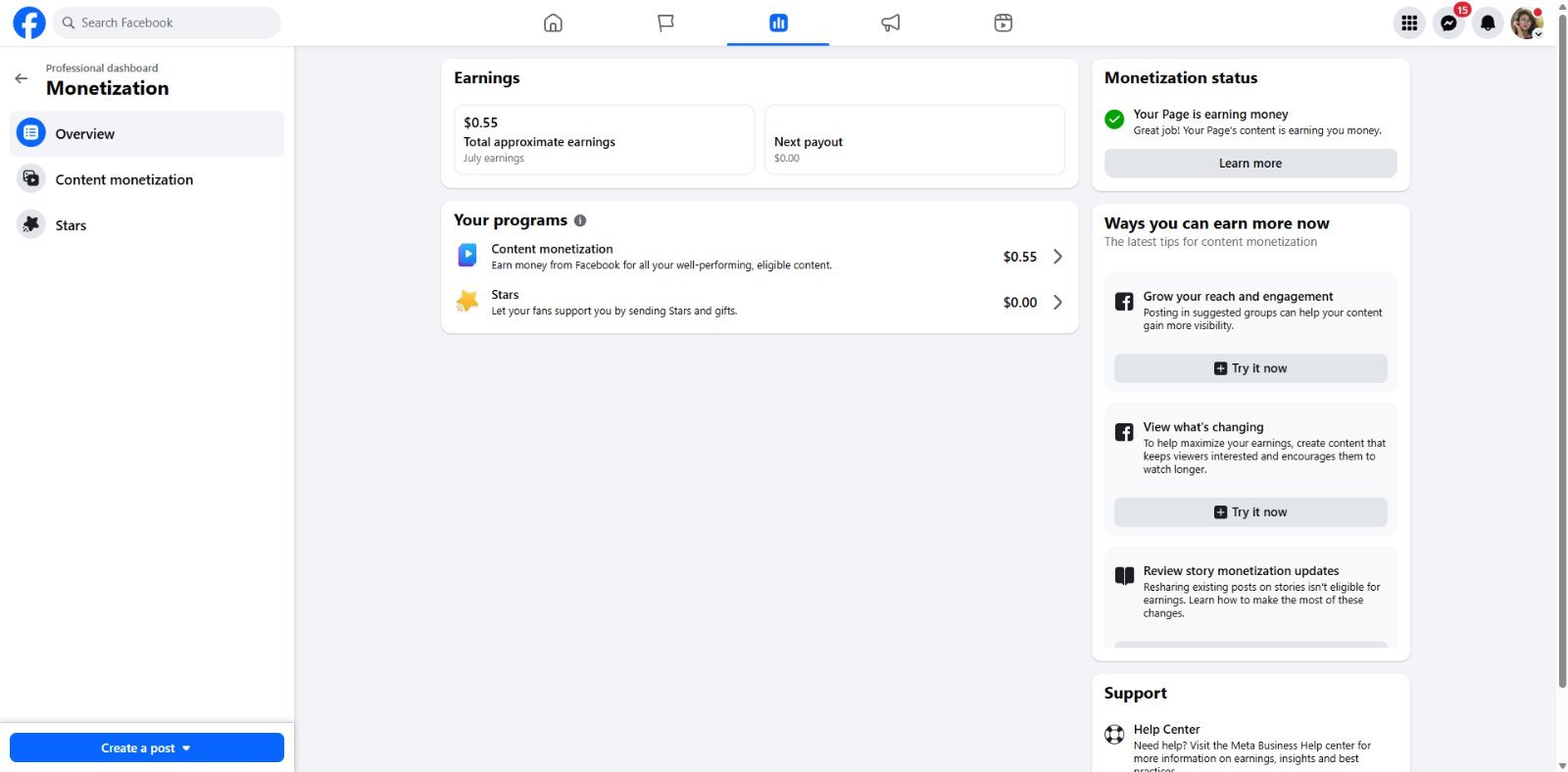
Task: Expand Content monetization row chevron
Action: point(1057,257)
